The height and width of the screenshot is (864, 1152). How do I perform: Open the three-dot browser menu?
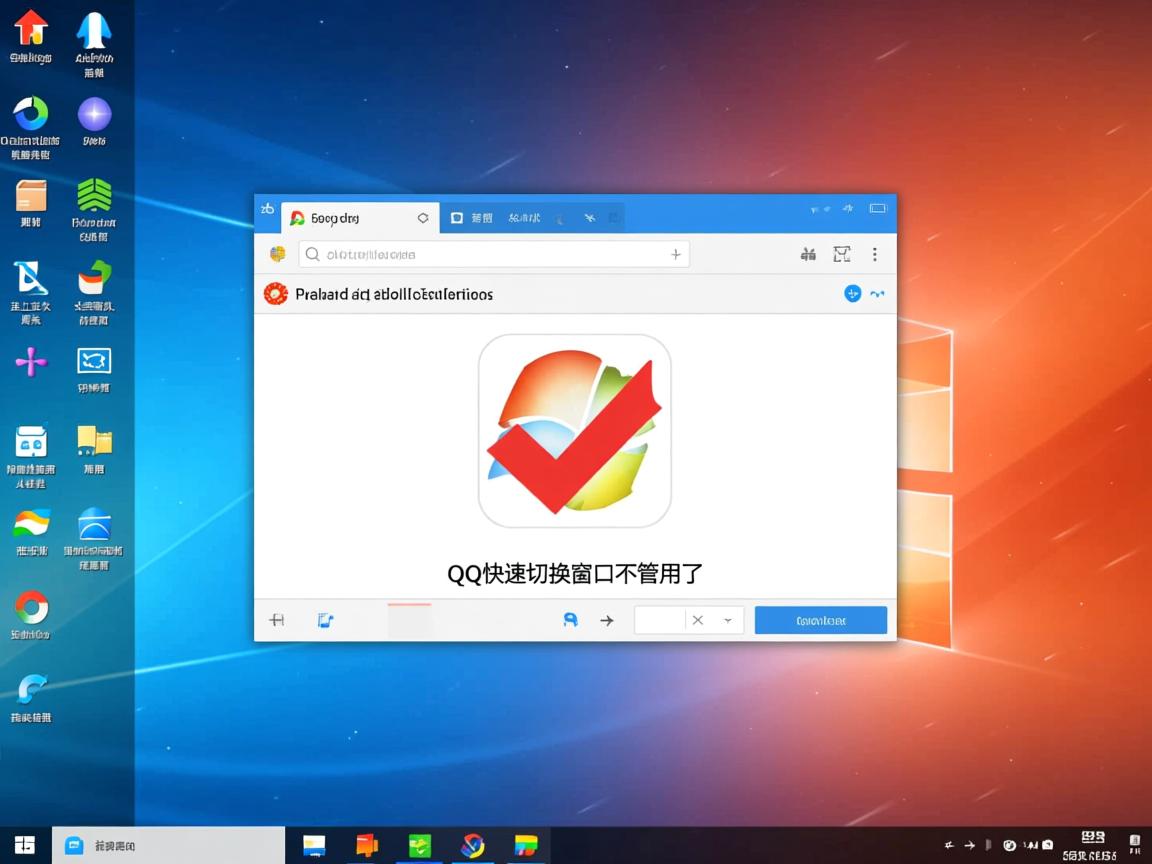[x=875, y=254]
